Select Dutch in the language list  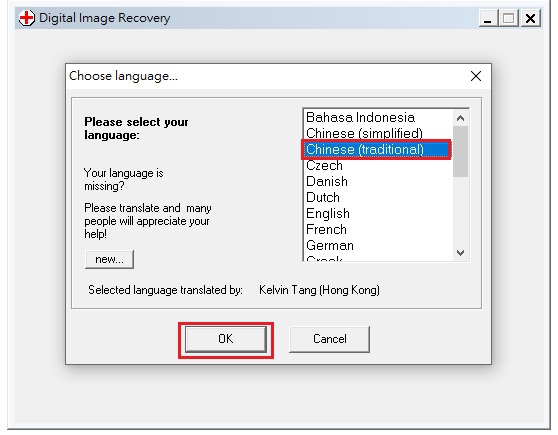(x=378, y=198)
